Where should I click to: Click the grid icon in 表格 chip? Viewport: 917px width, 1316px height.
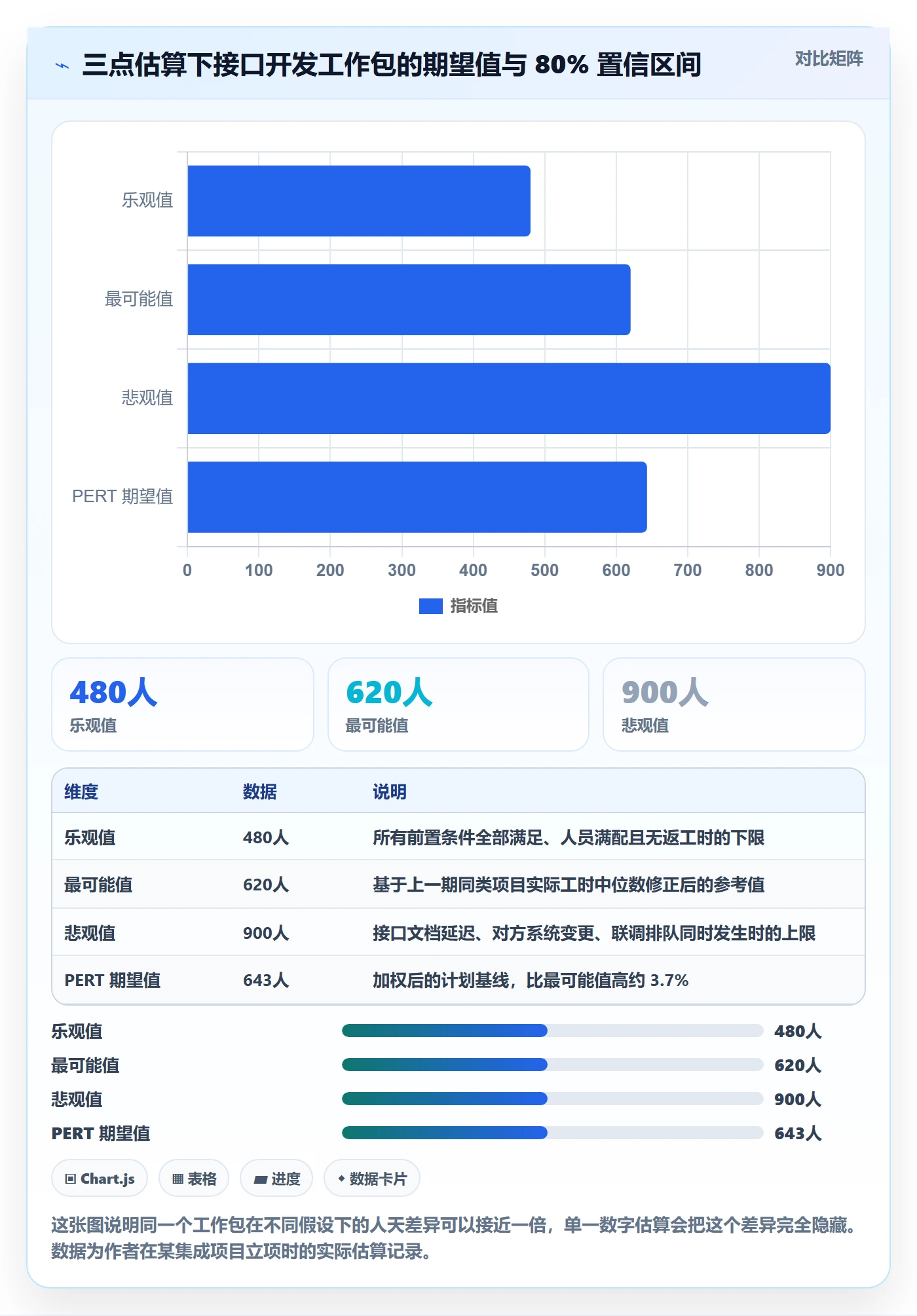coord(178,1179)
